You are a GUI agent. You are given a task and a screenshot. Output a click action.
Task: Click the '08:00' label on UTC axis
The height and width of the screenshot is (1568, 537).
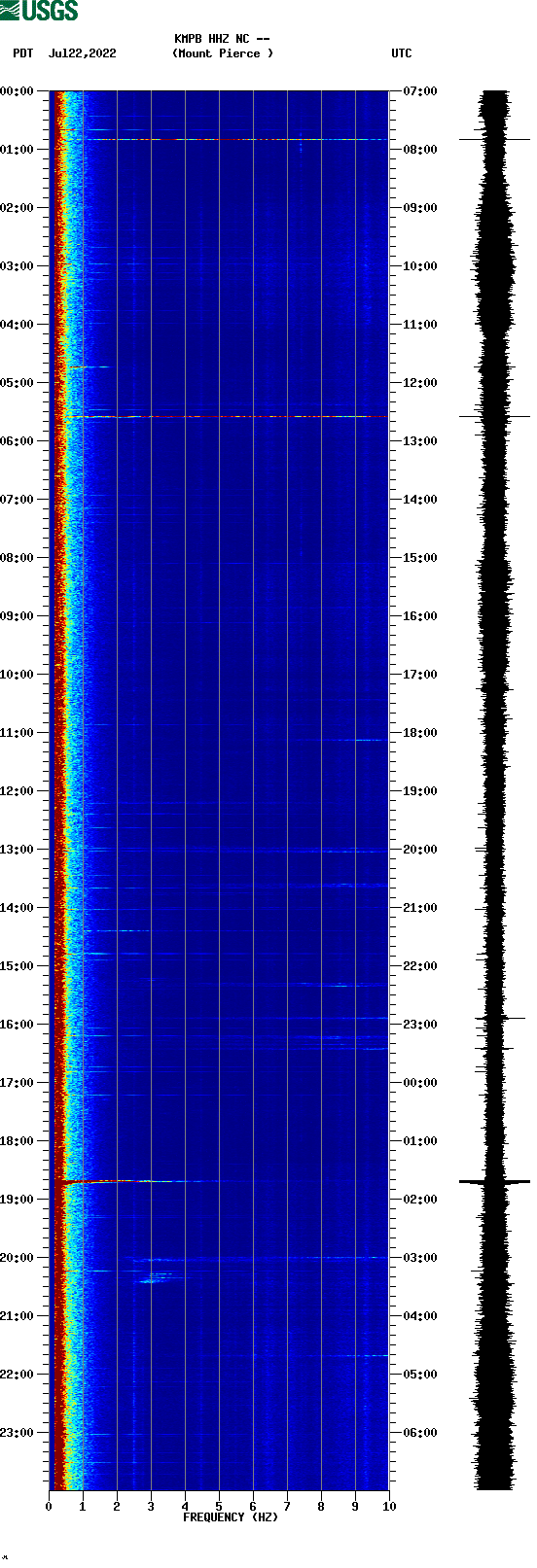[420, 150]
